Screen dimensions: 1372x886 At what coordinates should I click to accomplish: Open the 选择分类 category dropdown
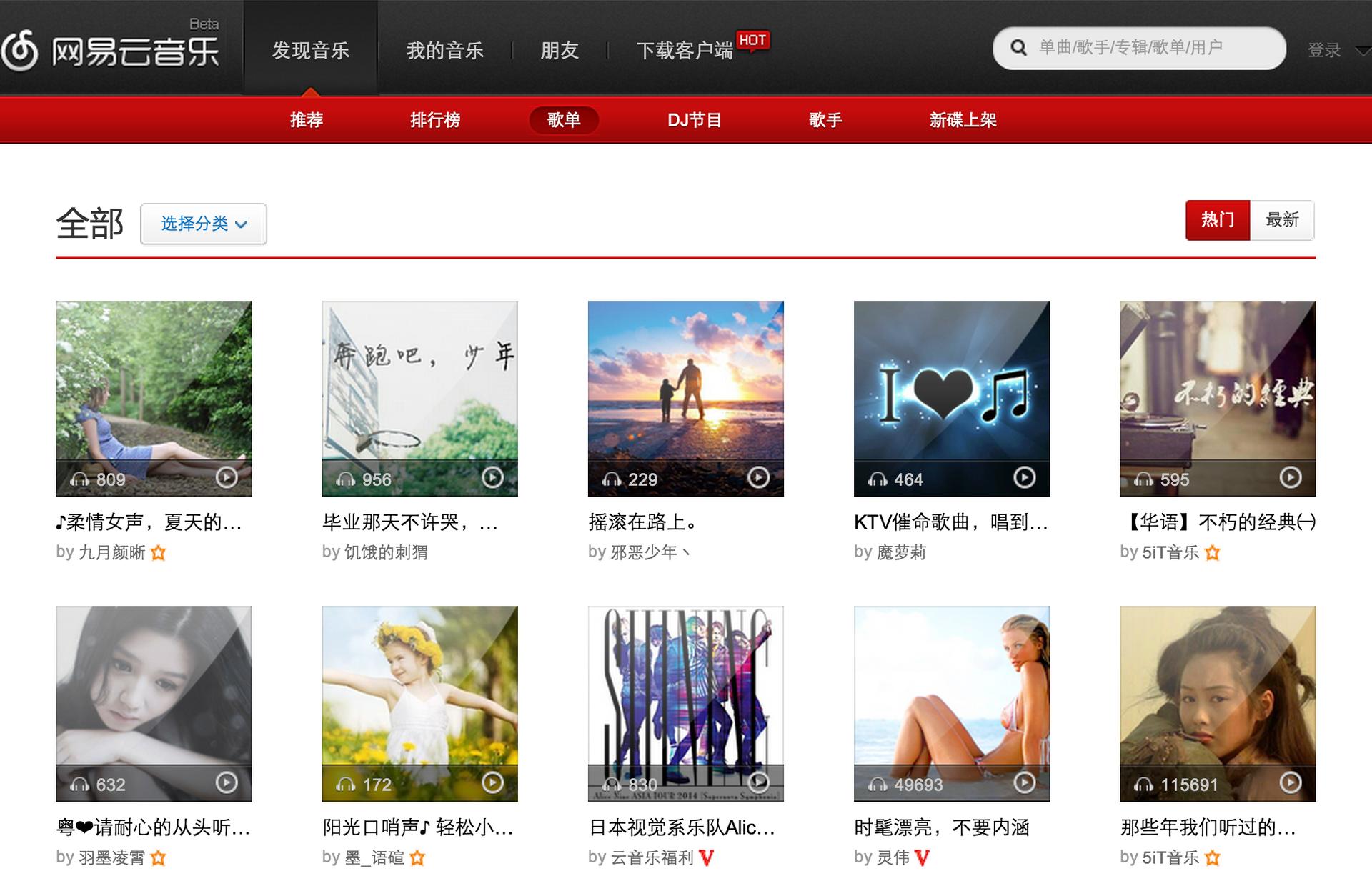click(204, 224)
